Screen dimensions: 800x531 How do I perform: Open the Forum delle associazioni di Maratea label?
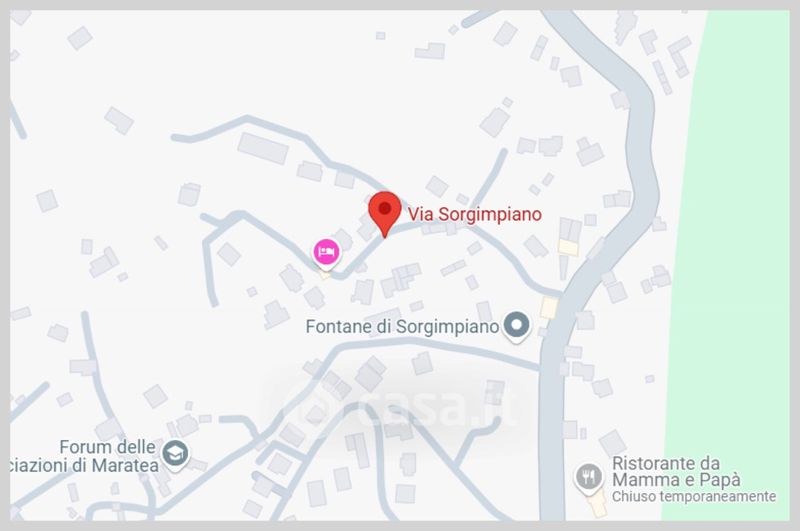click(x=85, y=456)
